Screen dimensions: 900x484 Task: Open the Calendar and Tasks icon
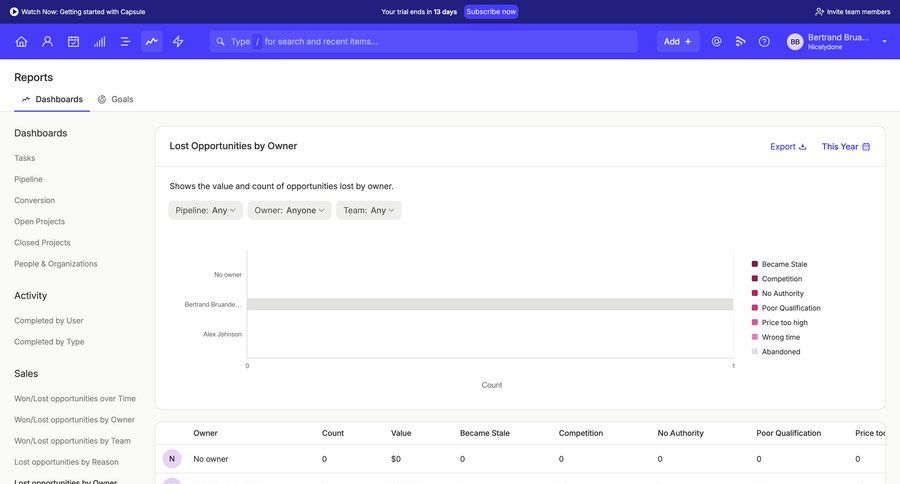coord(73,41)
